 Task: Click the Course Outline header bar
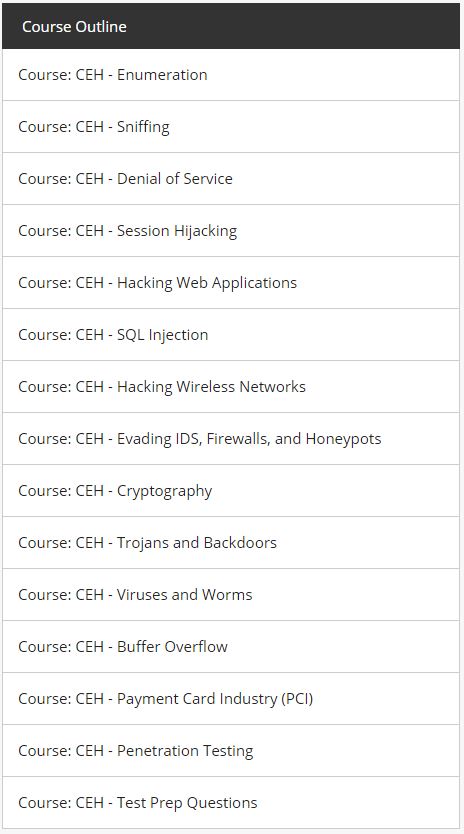coord(231,26)
